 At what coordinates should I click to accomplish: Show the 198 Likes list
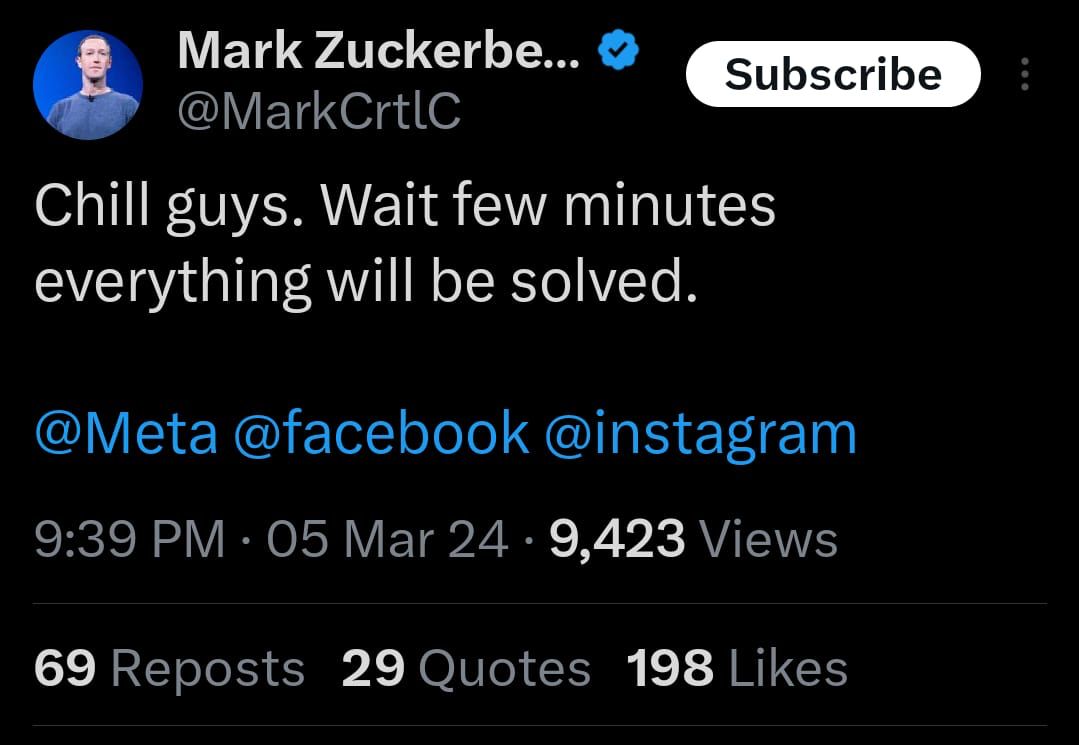(737, 669)
